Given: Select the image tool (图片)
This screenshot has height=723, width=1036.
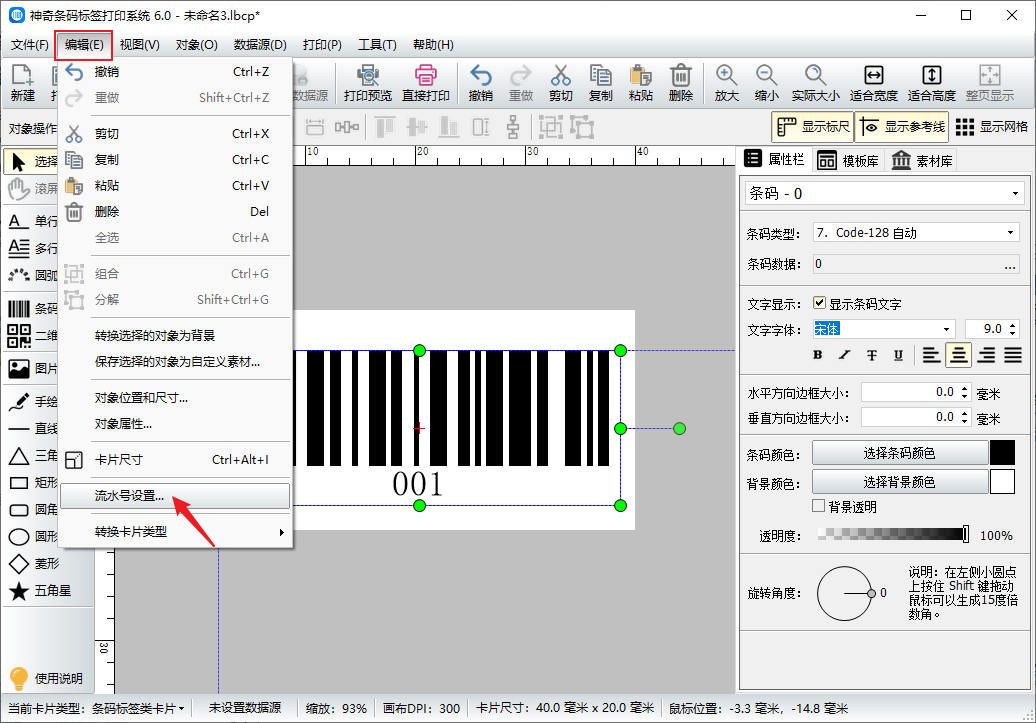Looking at the screenshot, I should click(x=32, y=368).
